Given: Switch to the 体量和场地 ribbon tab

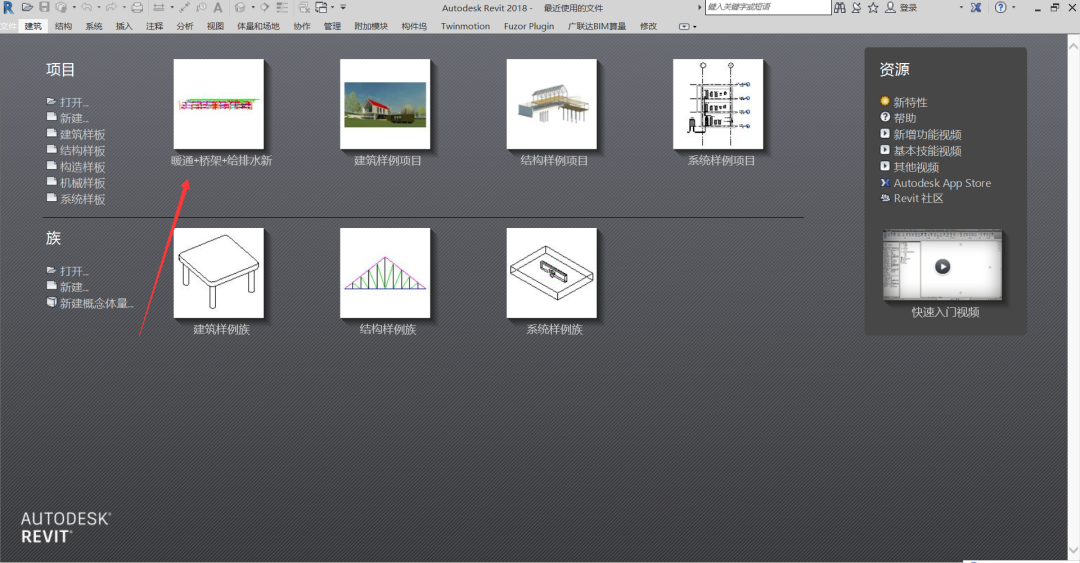Looking at the screenshot, I should coord(258,26).
